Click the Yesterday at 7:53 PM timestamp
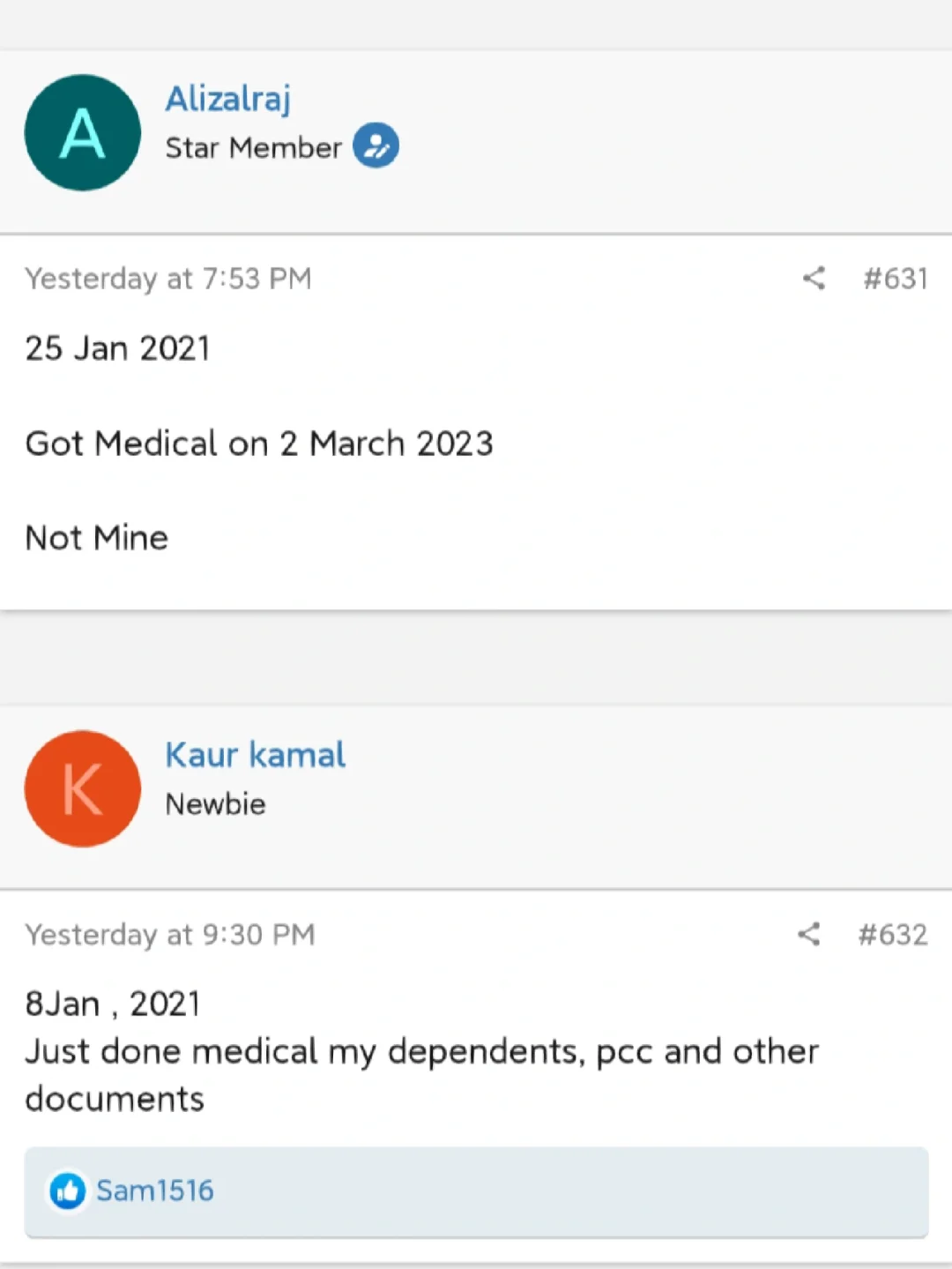Screen dimensions: 952x1269 [x=168, y=279]
